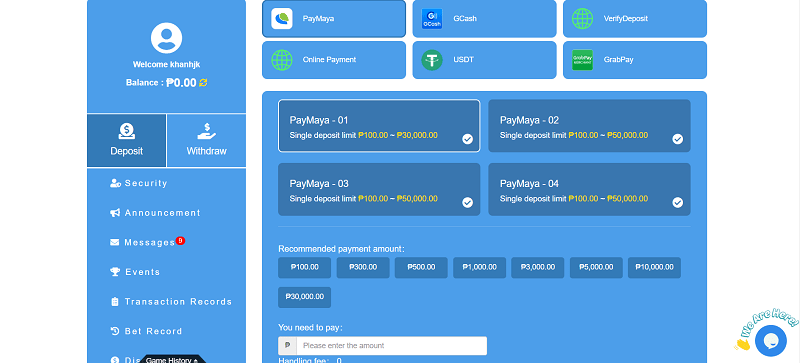Pick the ₱100.00 recommended amount

[x=305, y=268]
